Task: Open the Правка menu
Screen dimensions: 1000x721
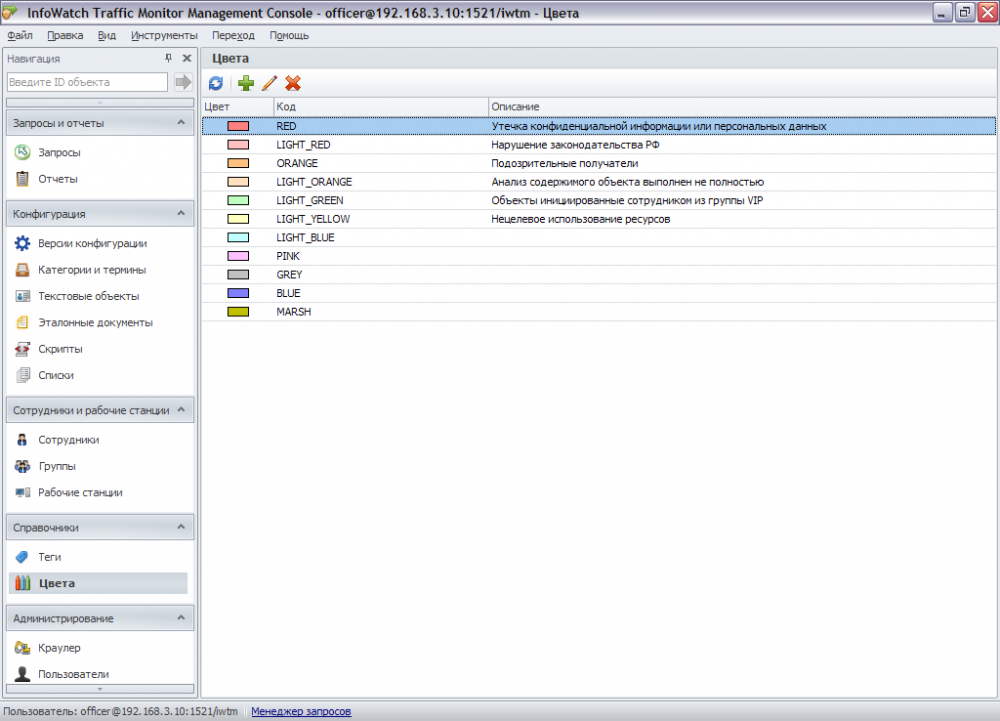Action: click(65, 35)
